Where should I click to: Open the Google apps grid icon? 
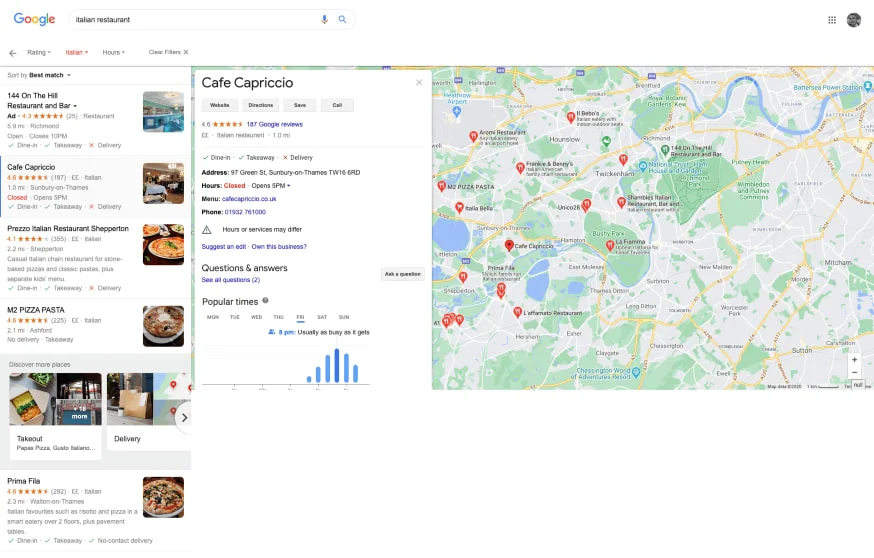pos(832,20)
